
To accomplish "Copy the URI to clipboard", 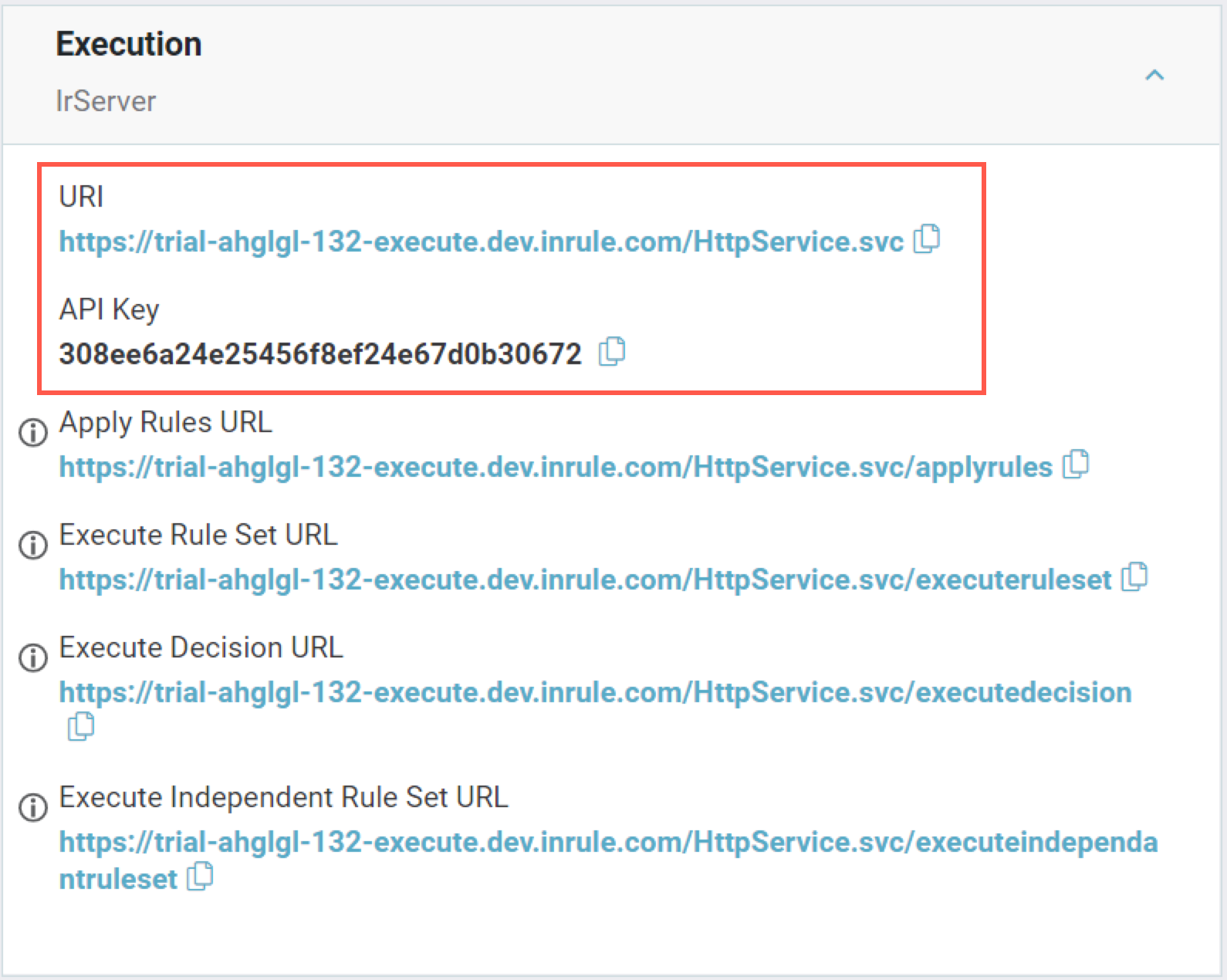I will click(x=927, y=239).
